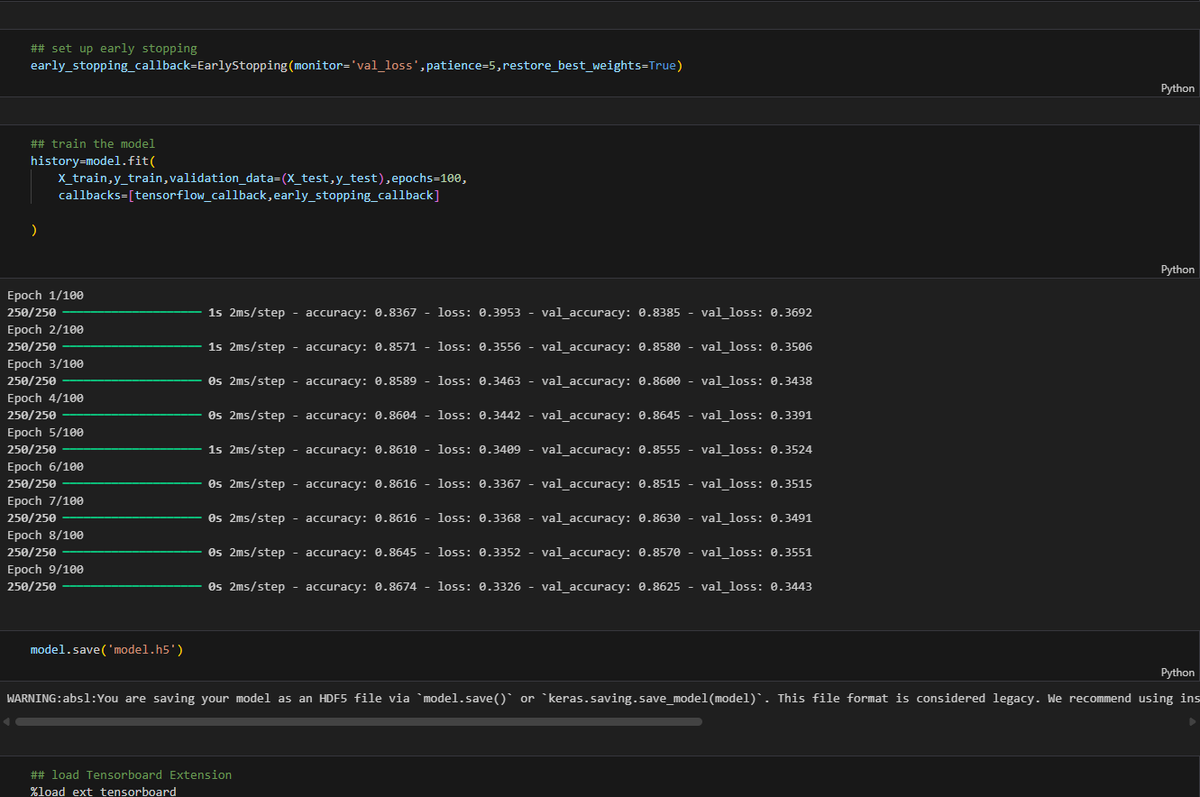Image resolution: width=1200 pixels, height=797 pixels.
Task: Click the Python language label on the model.save cell
Action: 1177,672
